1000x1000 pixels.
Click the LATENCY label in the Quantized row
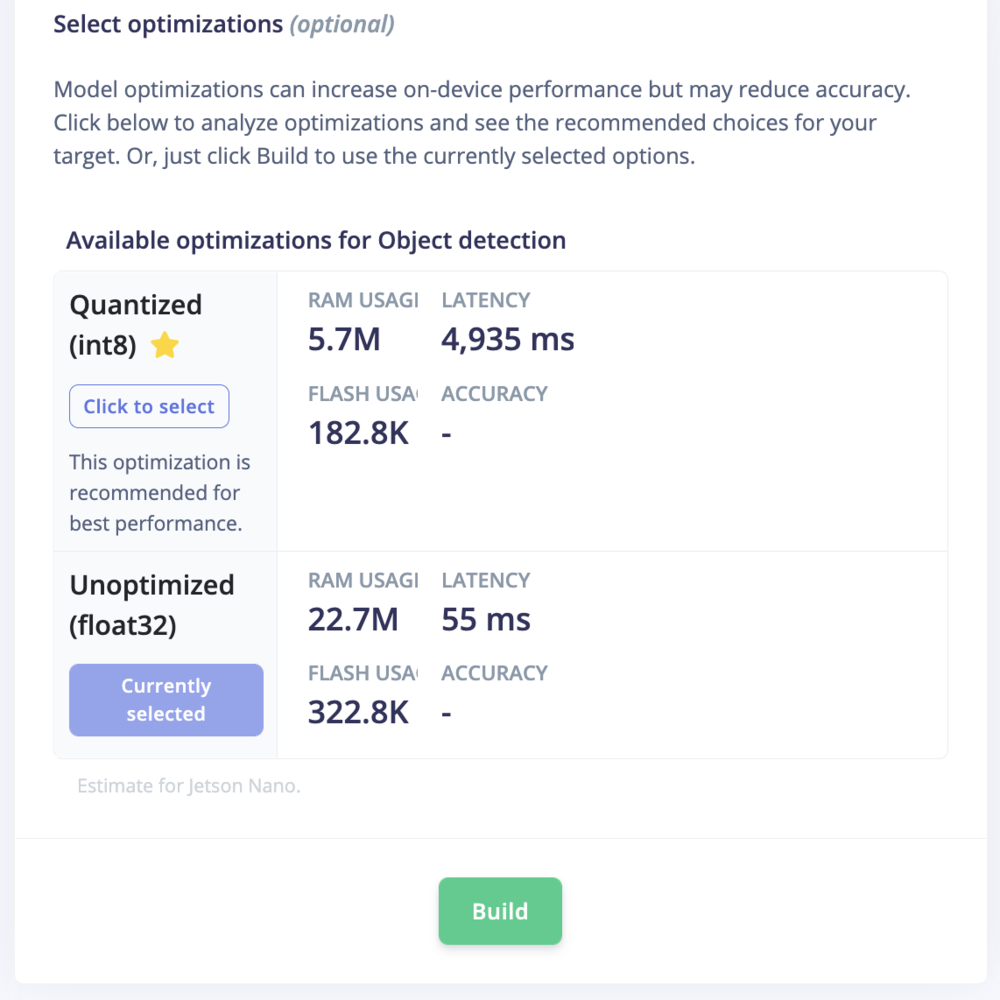point(486,300)
